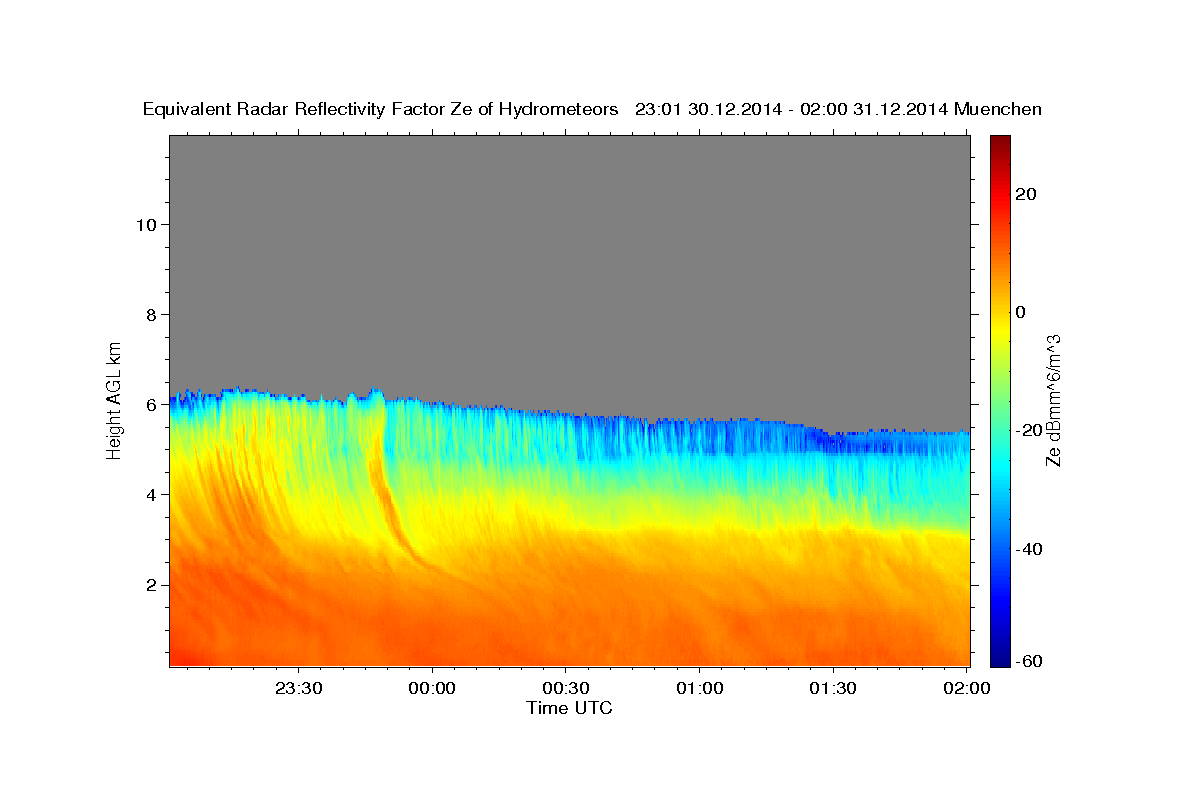1200x800 pixels.
Task: Click the height tick label 2
Action: click(x=150, y=585)
